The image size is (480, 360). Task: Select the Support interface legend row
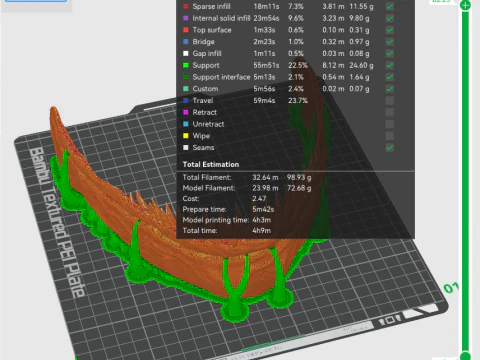coord(288,77)
